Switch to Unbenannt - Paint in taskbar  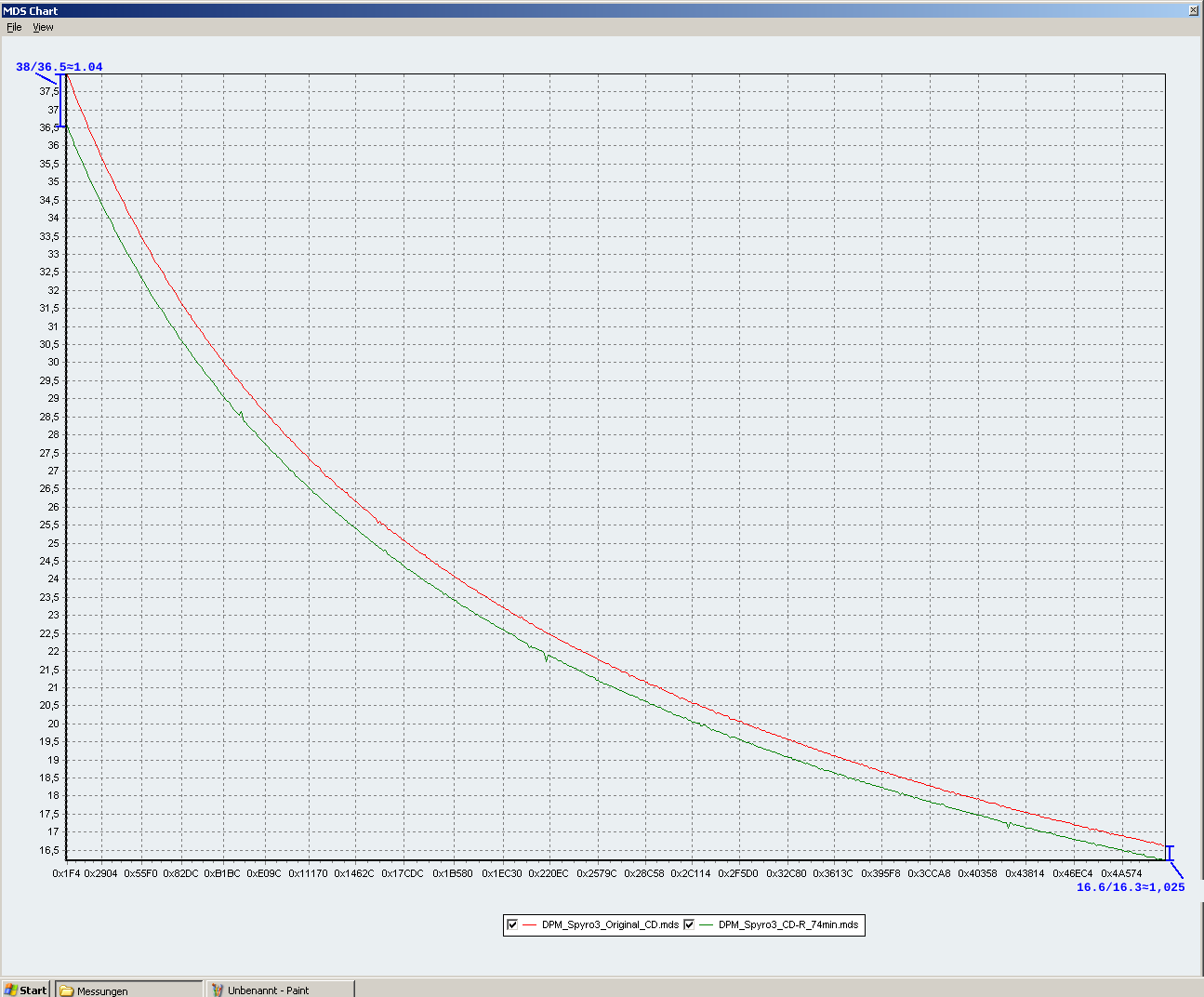(x=280, y=990)
